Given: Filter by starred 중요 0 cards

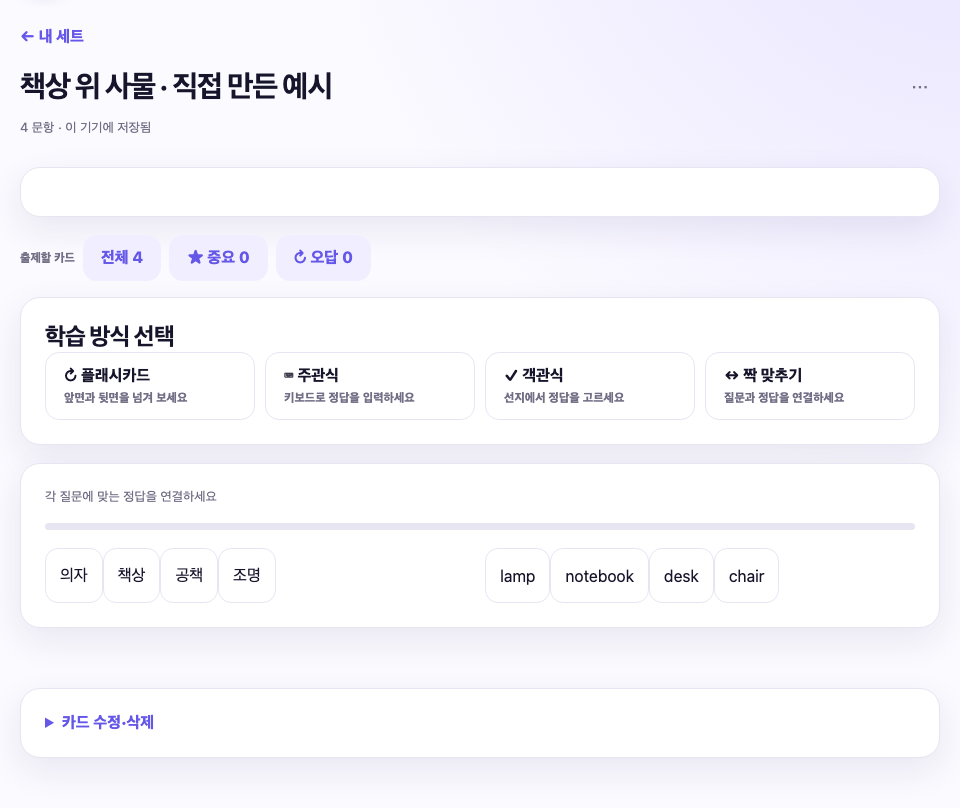Looking at the screenshot, I should point(219,258).
